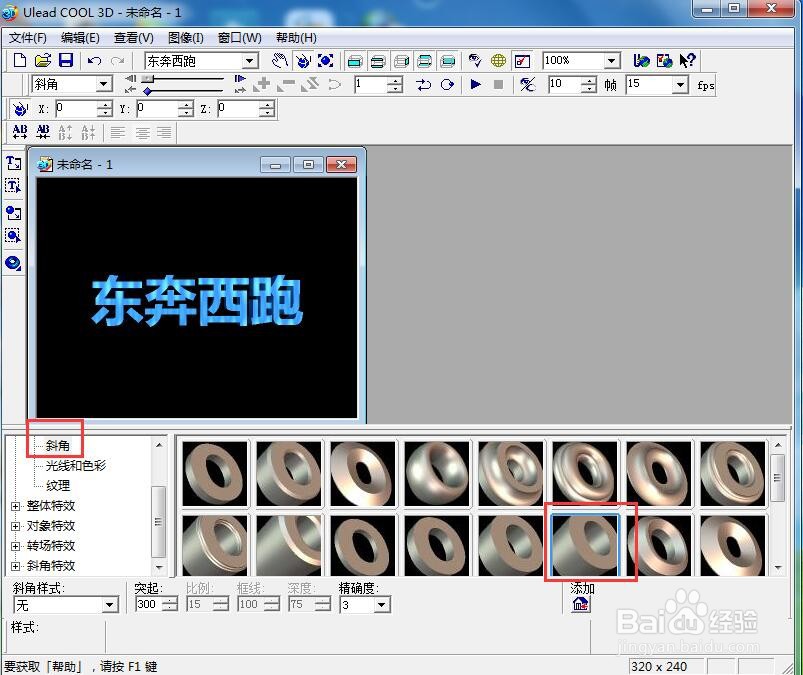Maximize the 未命名 - 1 document window

coord(308,164)
